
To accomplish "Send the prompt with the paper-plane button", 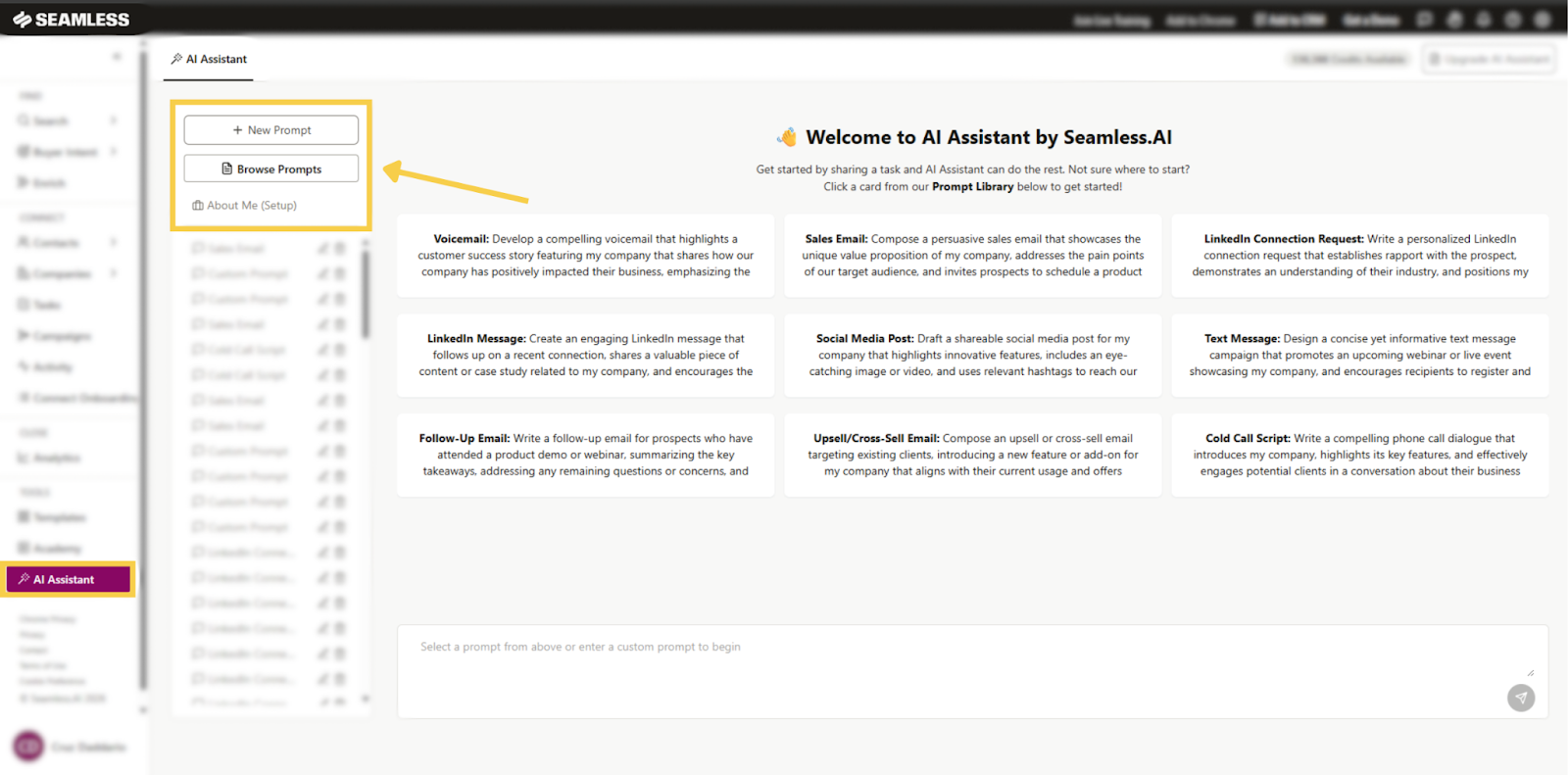I will pos(1521,698).
